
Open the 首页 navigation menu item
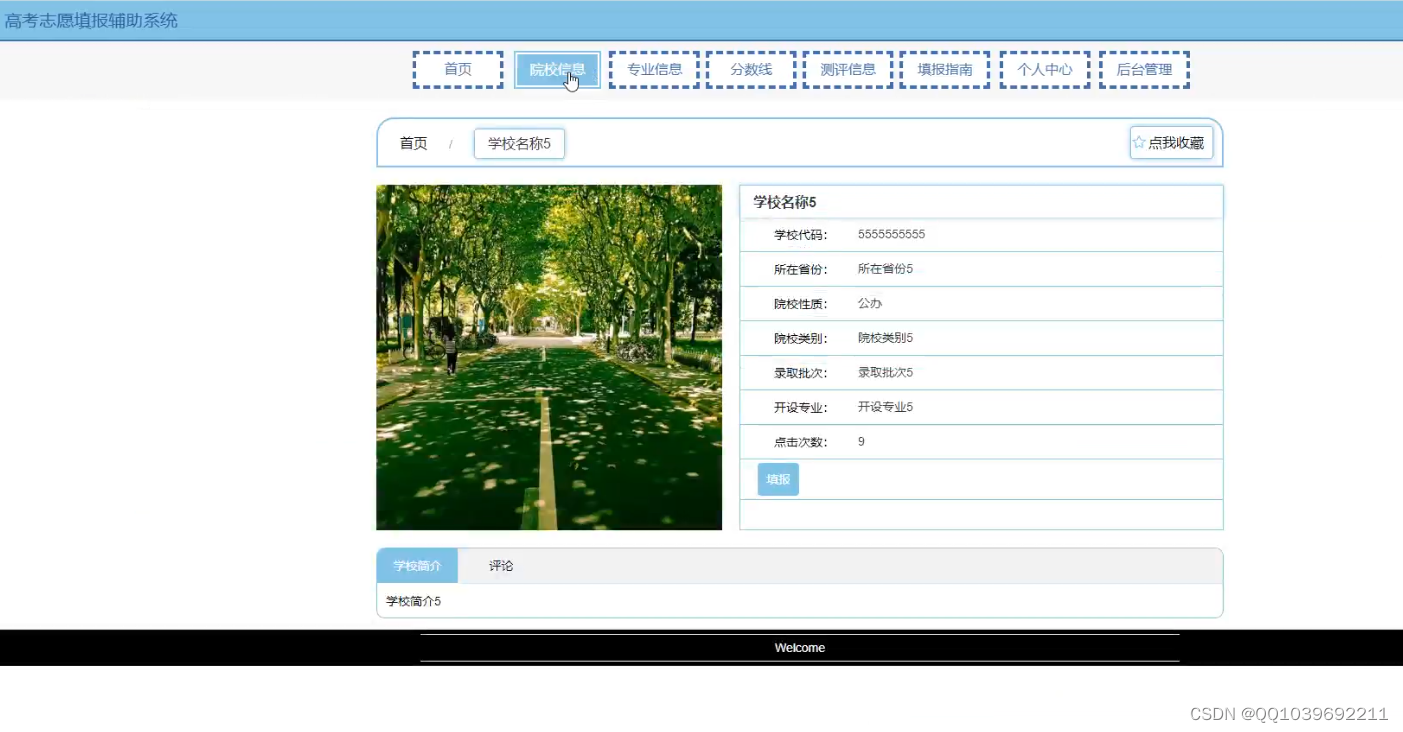click(458, 70)
